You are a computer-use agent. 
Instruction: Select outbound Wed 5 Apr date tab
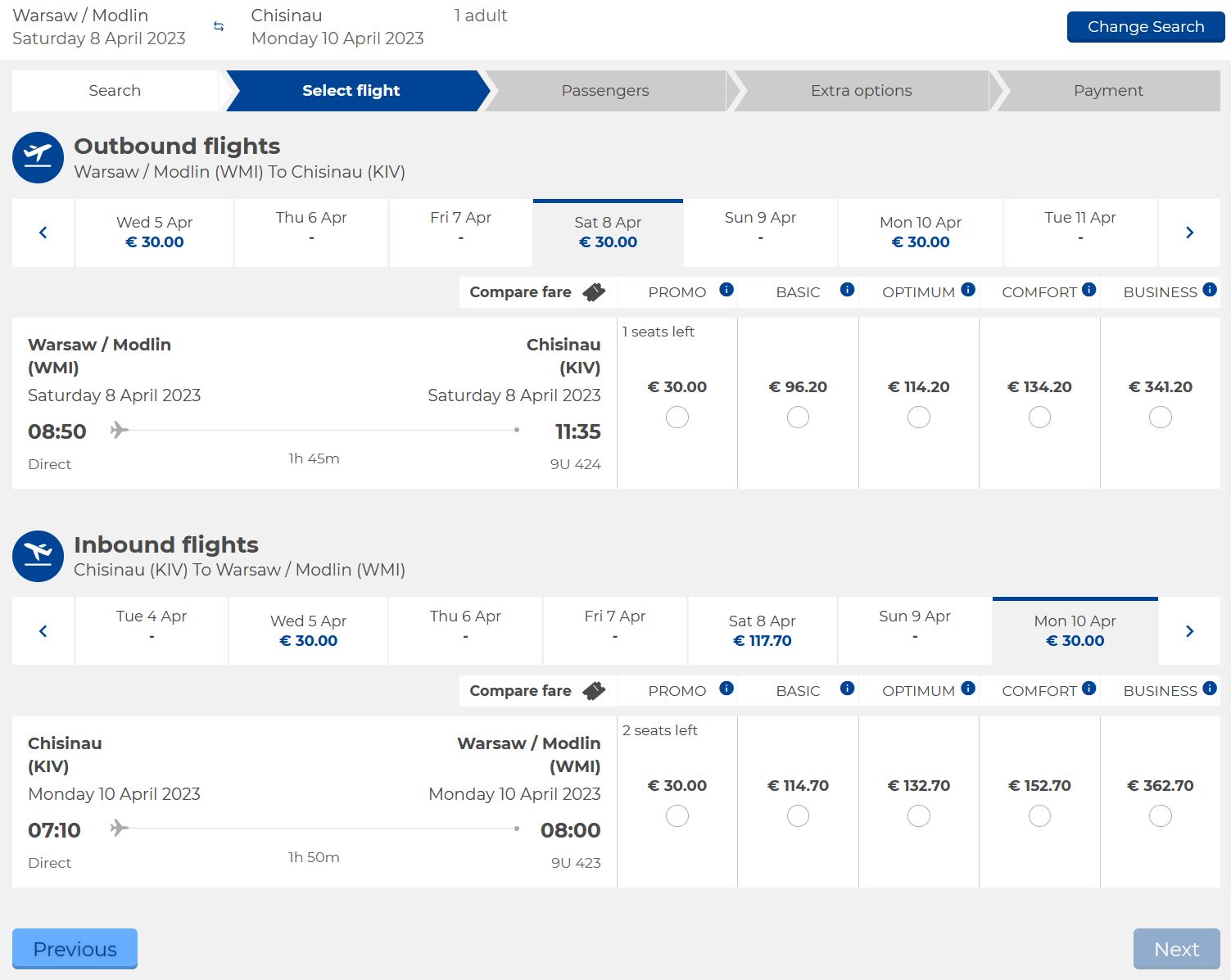click(x=155, y=233)
